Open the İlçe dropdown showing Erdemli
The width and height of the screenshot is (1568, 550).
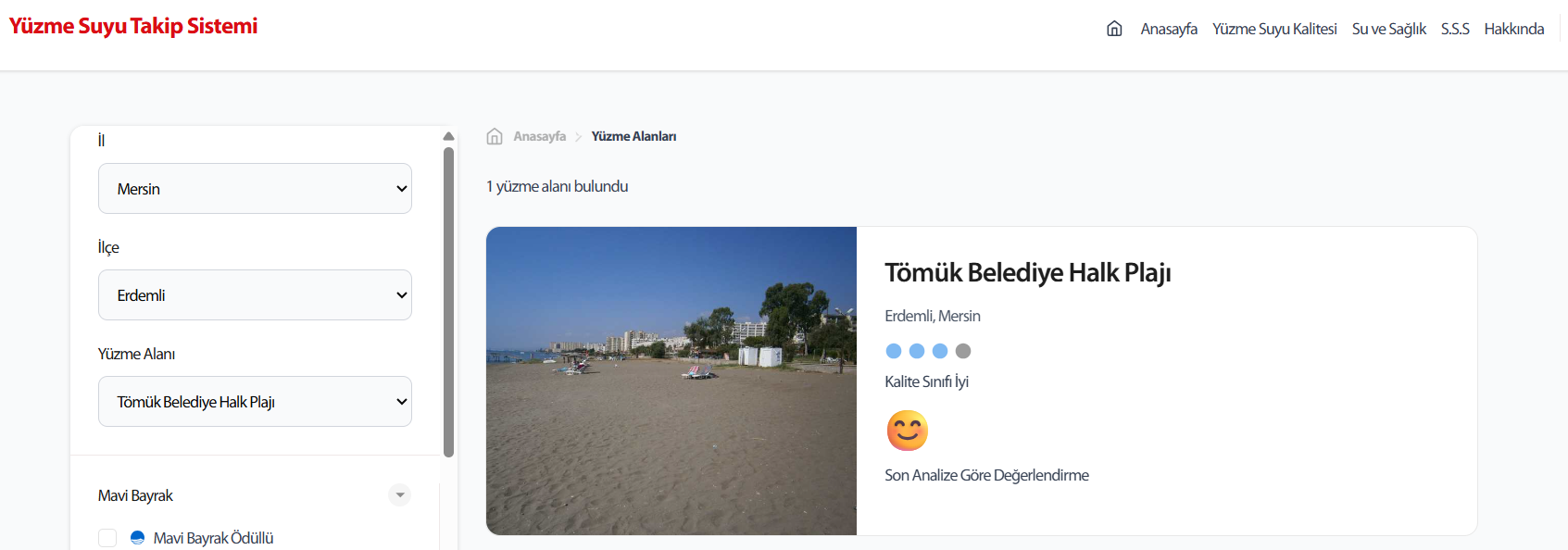point(255,295)
